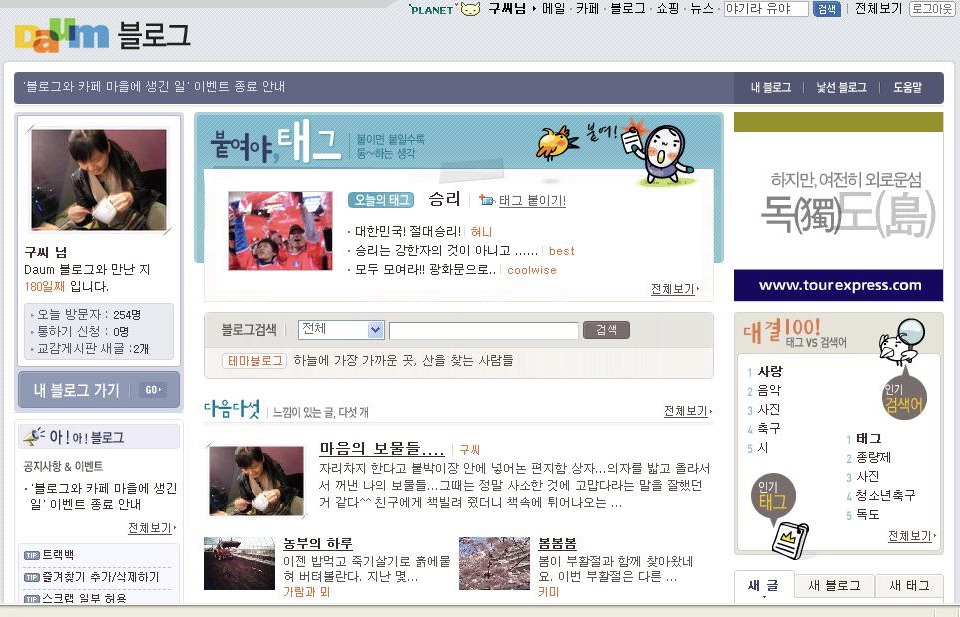Open the 마음의 보물들.... post title
Viewport: 960px width, 617px height.
click(x=381, y=449)
